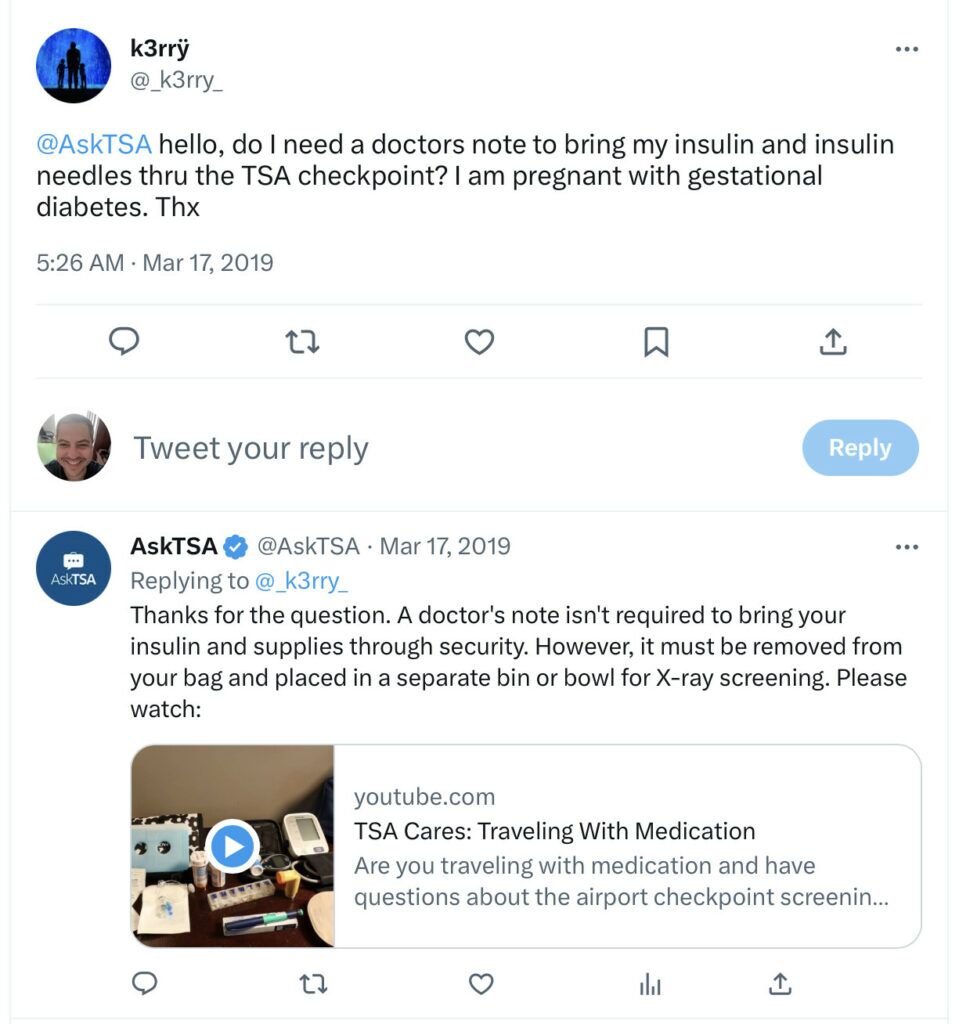Share k3rry's tweet via the upload icon
This screenshot has width=959, height=1024.
834,341
